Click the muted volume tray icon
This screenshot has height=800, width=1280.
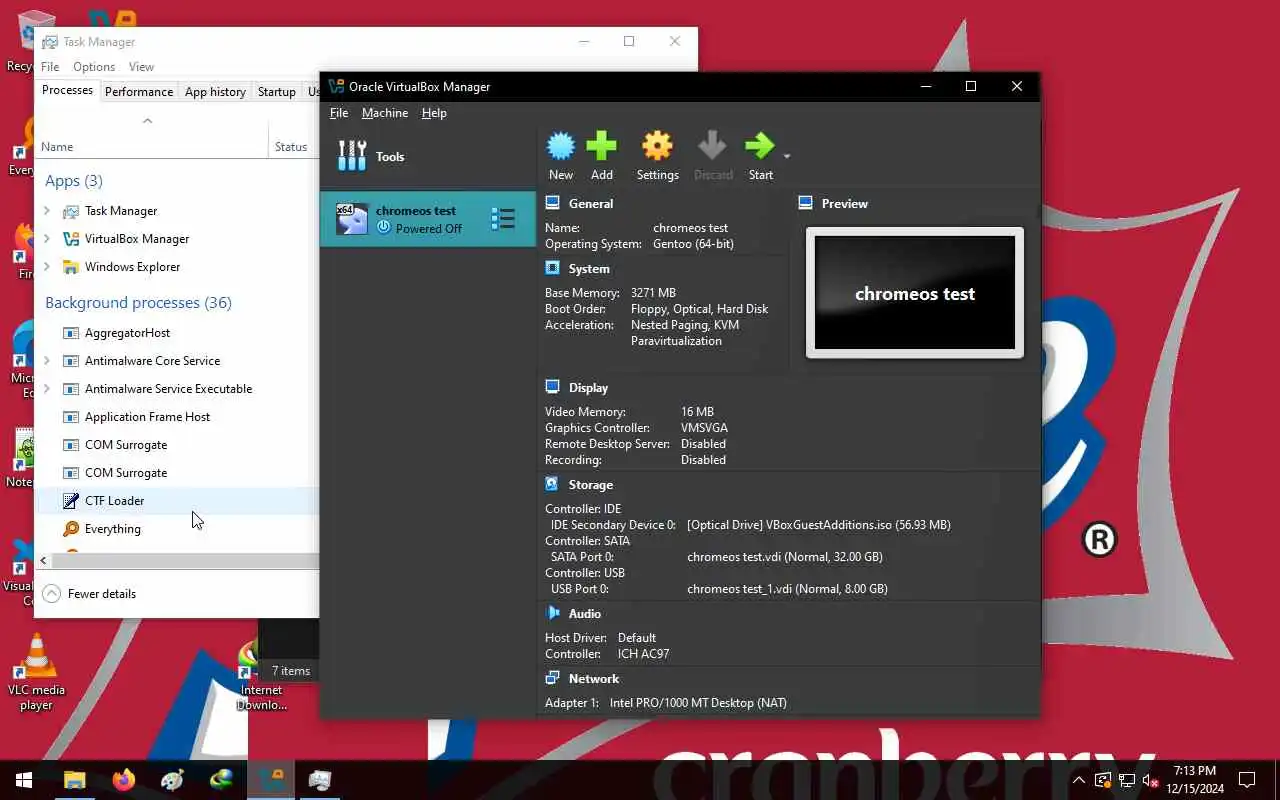(x=1150, y=780)
